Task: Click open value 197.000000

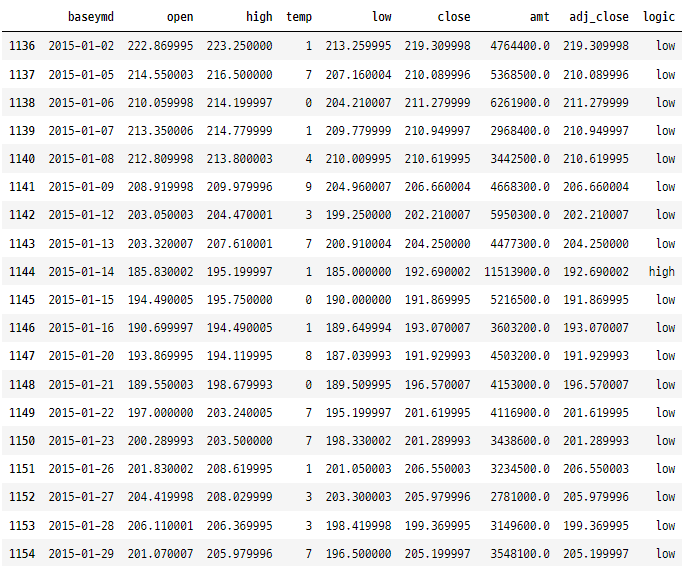Action: click(160, 412)
